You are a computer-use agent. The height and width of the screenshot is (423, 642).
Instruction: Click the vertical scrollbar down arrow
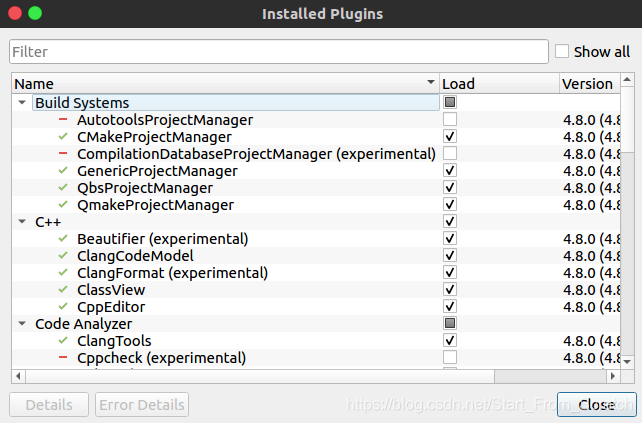(x=627, y=362)
